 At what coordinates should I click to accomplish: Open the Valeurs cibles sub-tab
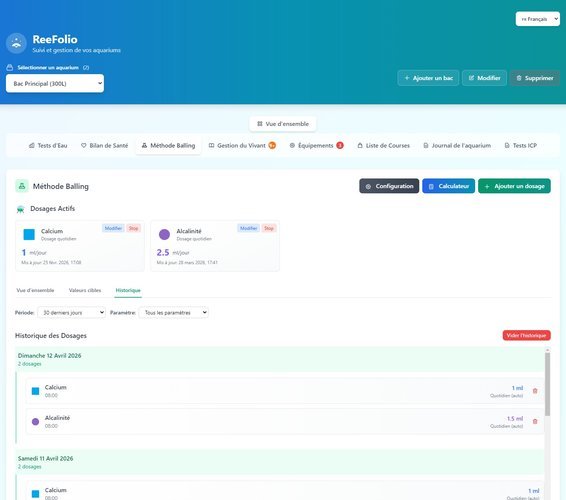pyautogui.click(x=85, y=290)
